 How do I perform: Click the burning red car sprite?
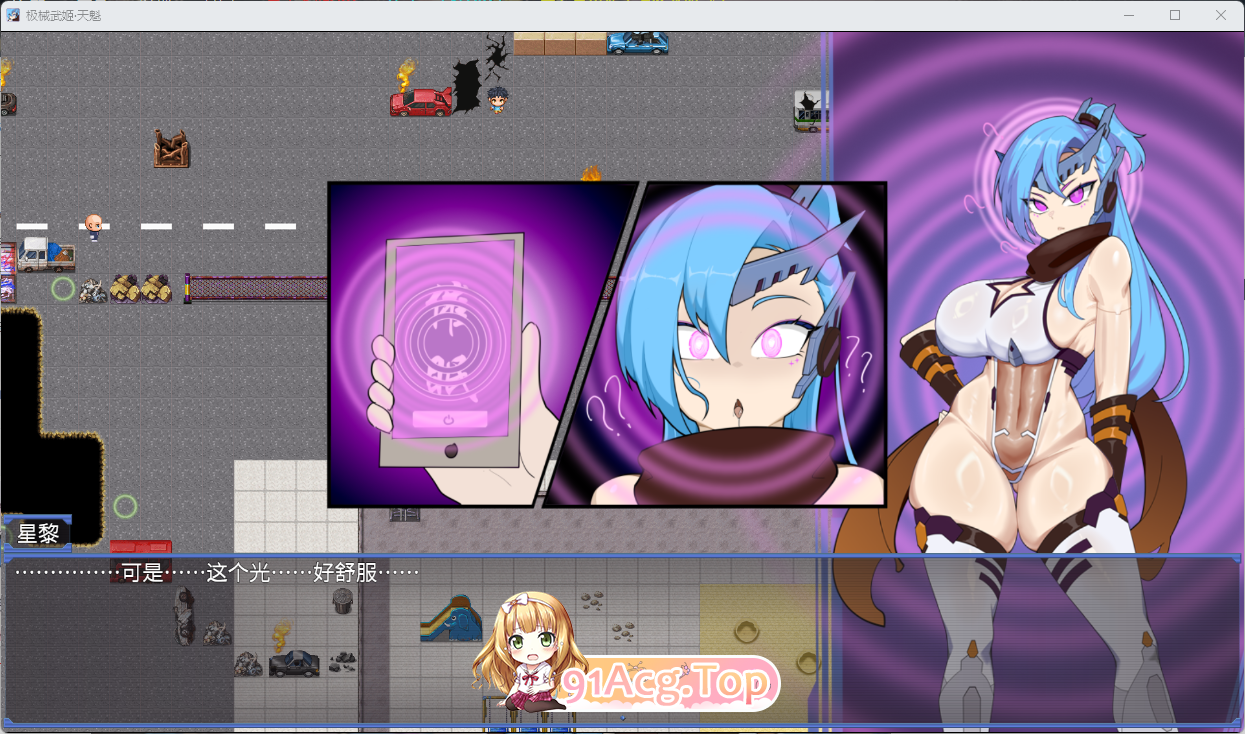(x=421, y=101)
